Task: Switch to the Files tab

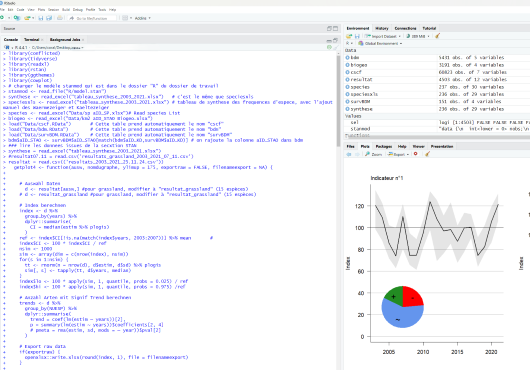Action: click(x=351, y=146)
